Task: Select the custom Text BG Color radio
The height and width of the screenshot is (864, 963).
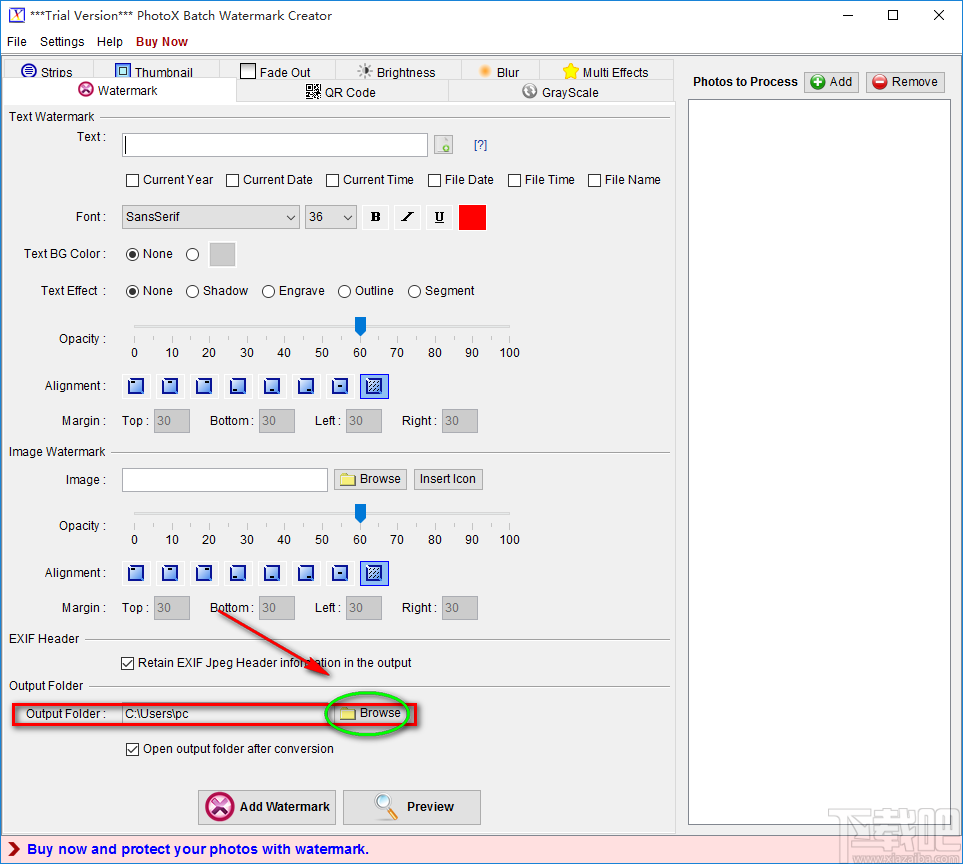Action: pyautogui.click(x=192, y=254)
